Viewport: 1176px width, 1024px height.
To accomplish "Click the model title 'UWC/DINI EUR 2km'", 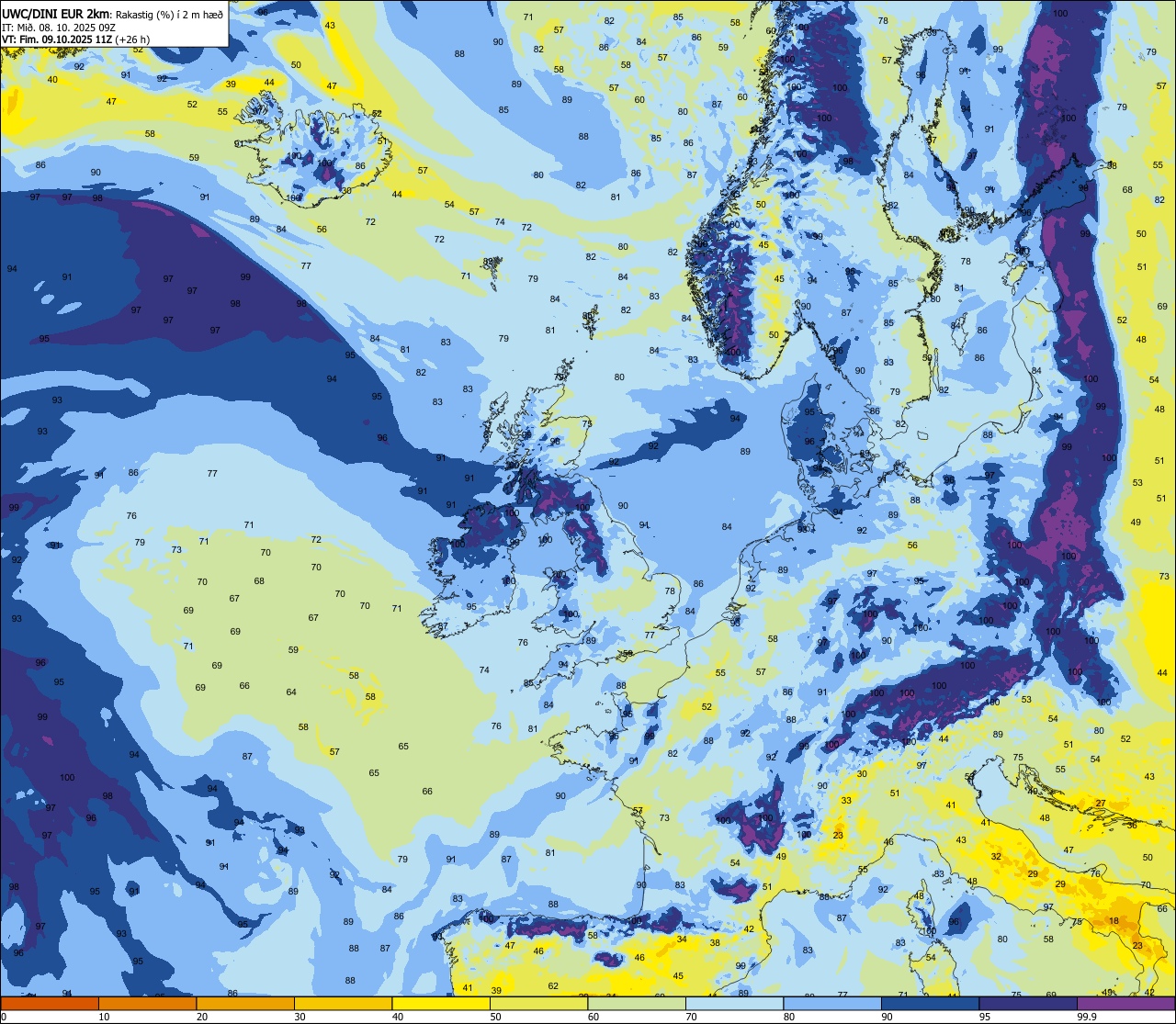I will (x=55, y=14).
